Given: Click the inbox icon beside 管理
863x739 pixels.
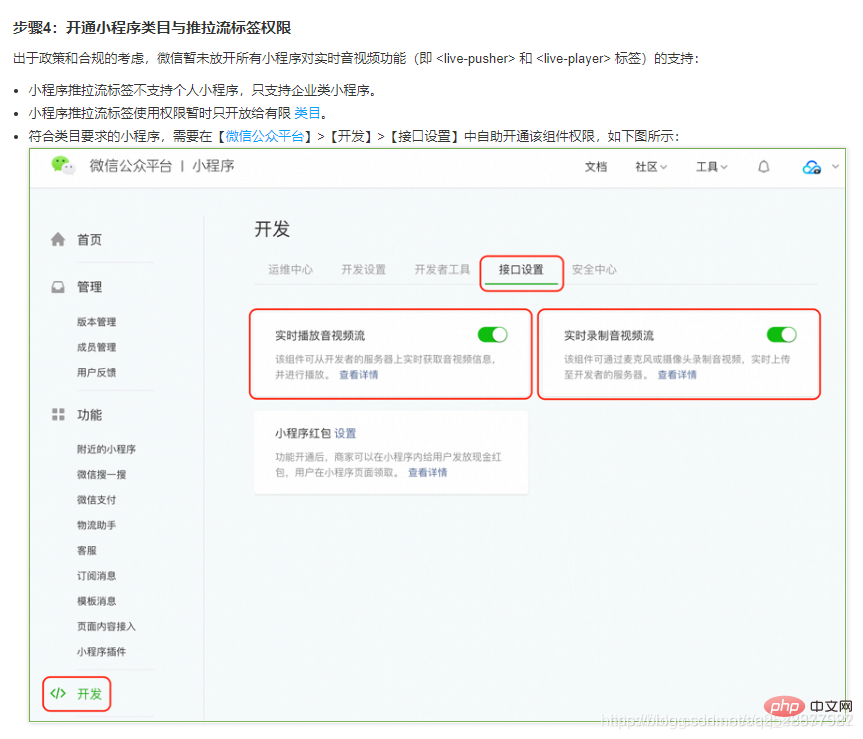Looking at the screenshot, I should point(58,287).
